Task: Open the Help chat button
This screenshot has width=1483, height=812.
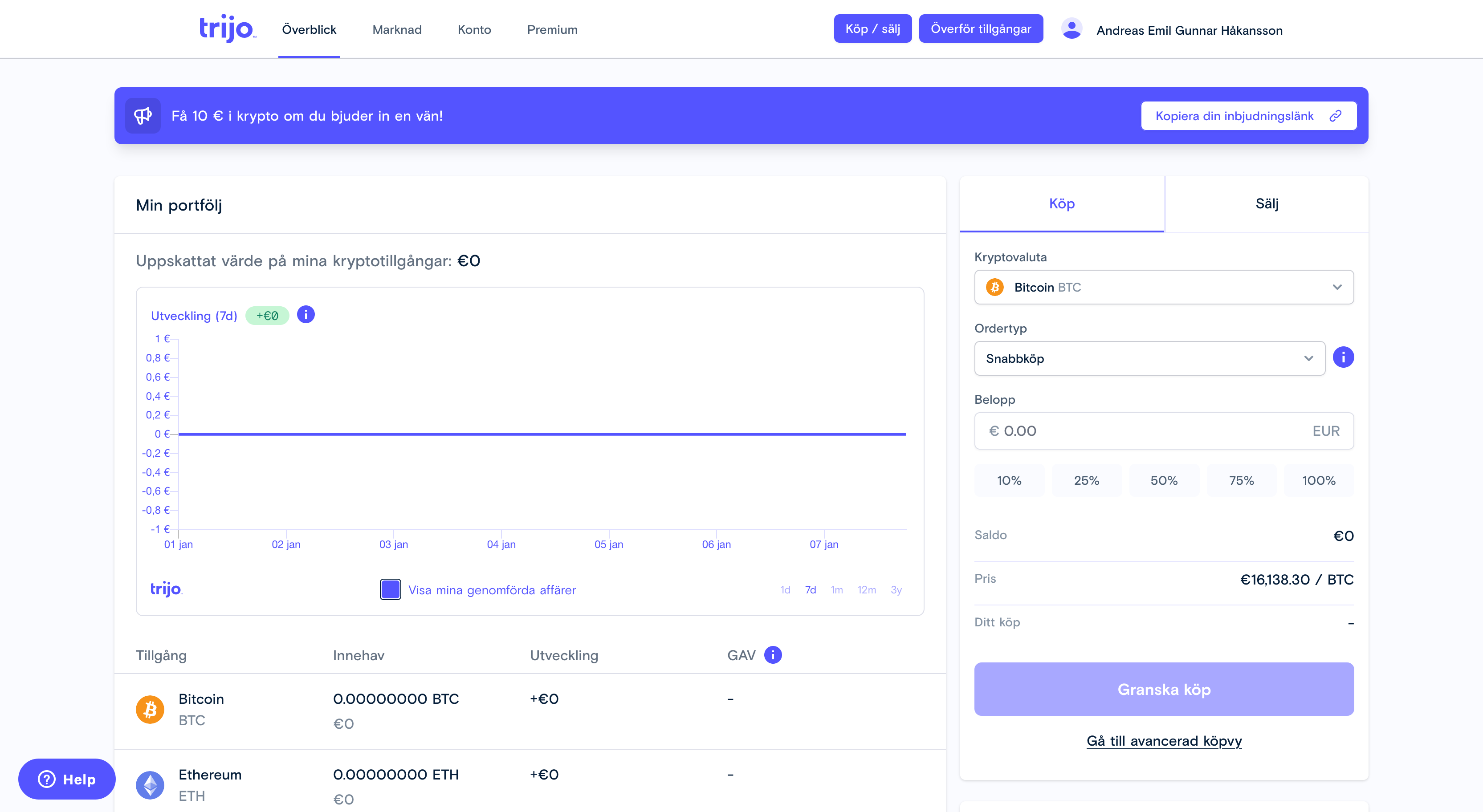Action: pos(67,779)
